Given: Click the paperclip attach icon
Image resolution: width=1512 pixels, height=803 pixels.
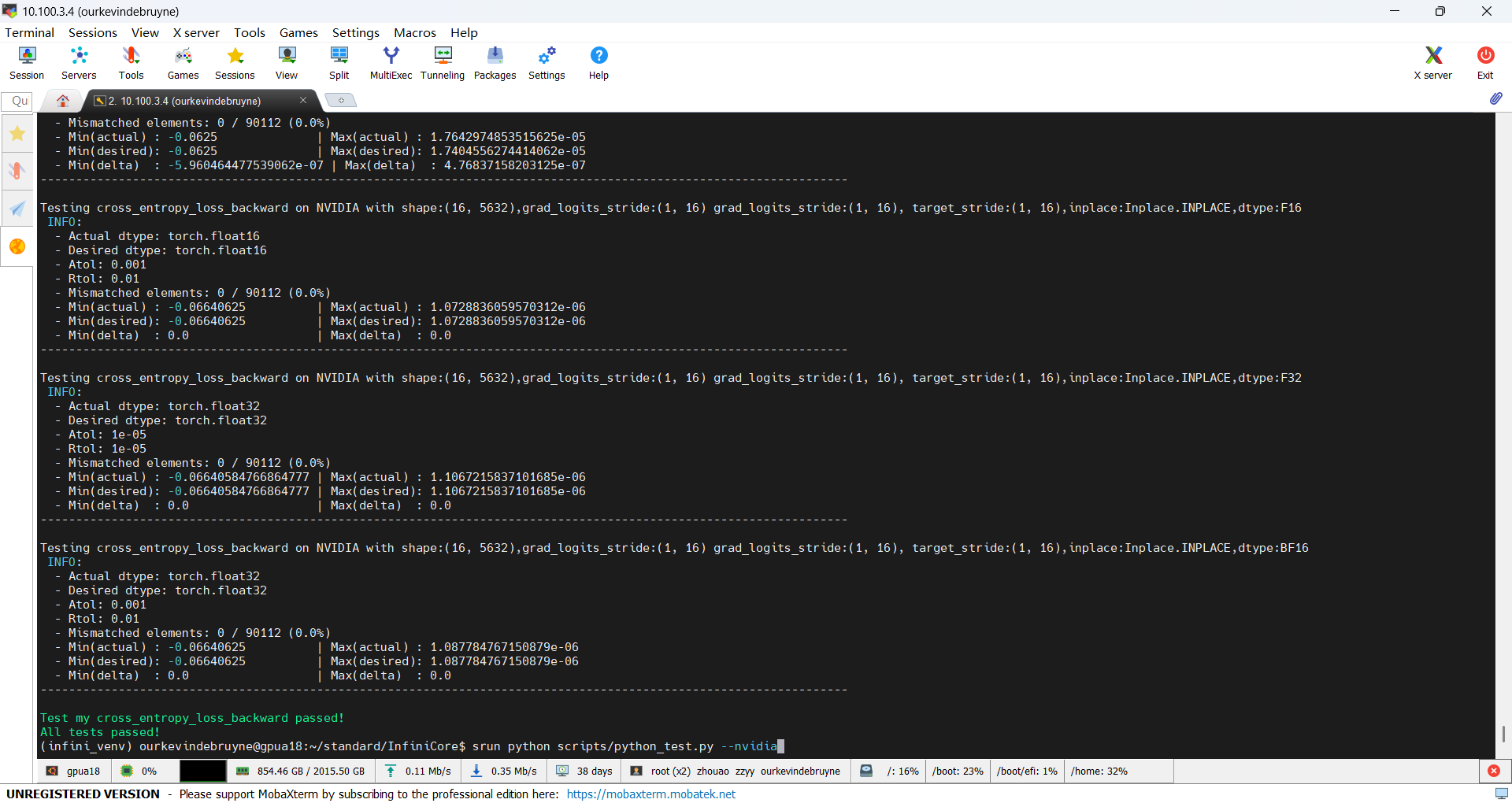Looking at the screenshot, I should click(1495, 98).
